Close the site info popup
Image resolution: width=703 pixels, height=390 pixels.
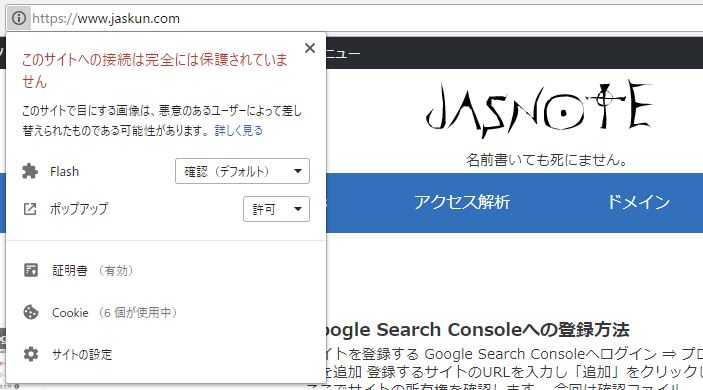[x=310, y=48]
